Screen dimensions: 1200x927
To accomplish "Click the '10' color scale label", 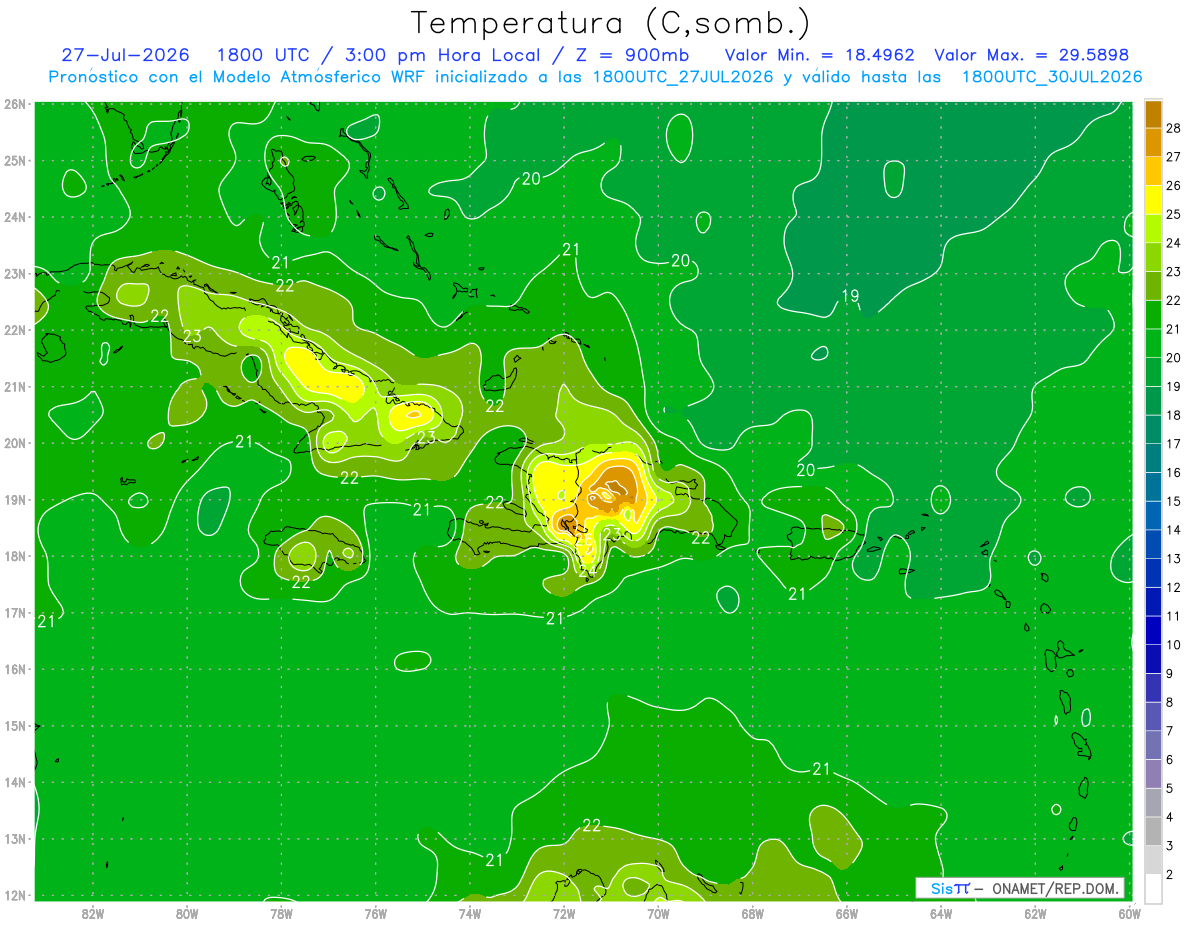I will 1174,645.
